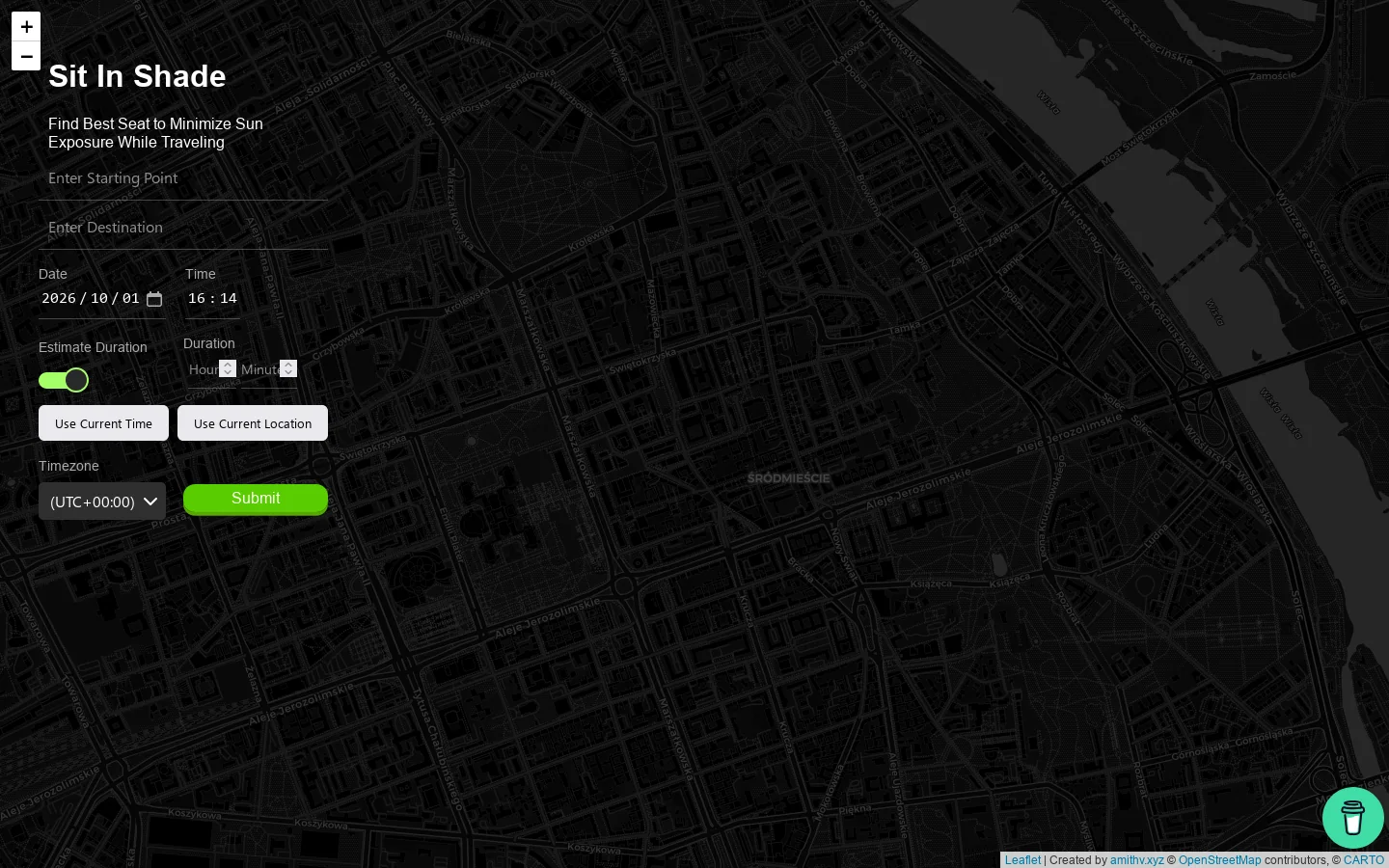Screen dimensions: 1389x868
Task: Open the CARTO attribution link
Action: click(x=1364, y=860)
